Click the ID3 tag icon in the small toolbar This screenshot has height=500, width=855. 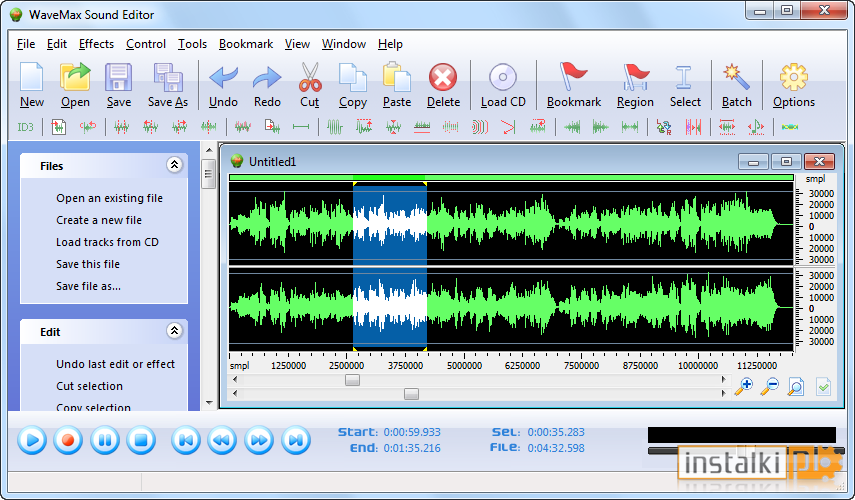tap(25, 127)
